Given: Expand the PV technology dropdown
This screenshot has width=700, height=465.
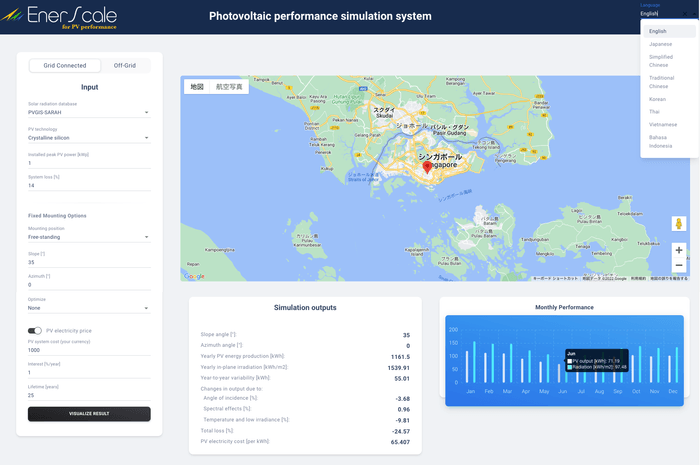Looking at the screenshot, I should point(89,138).
